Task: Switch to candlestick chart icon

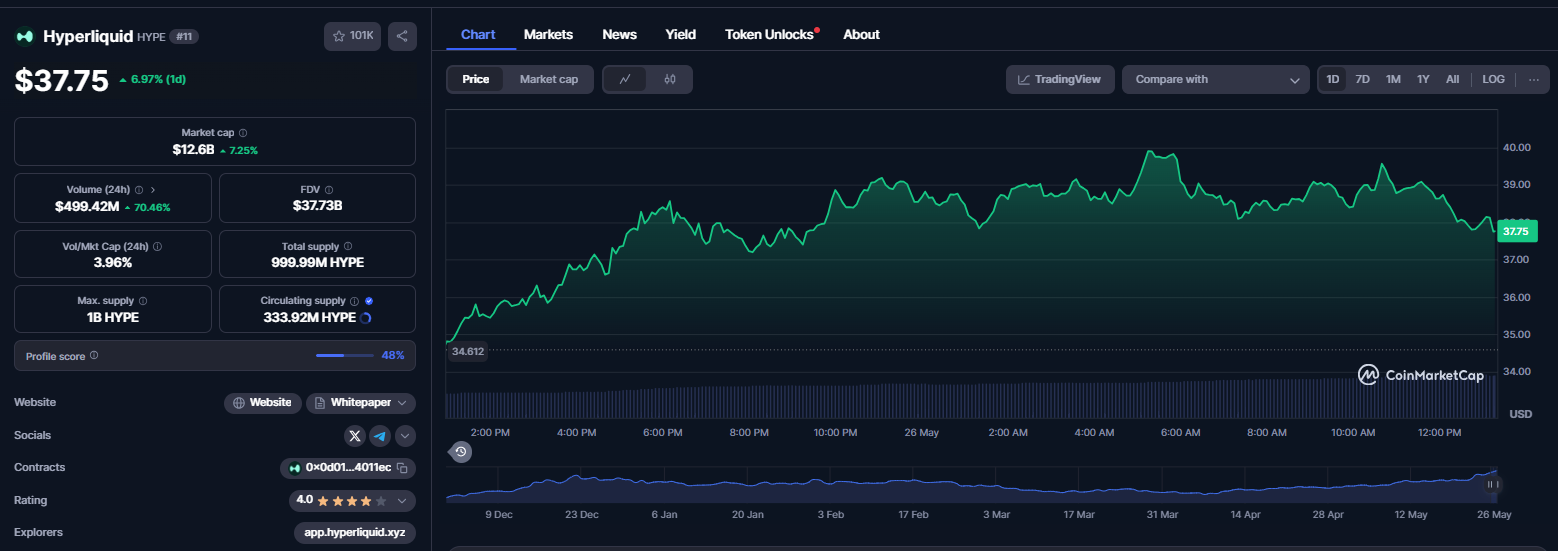Action: click(x=670, y=79)
